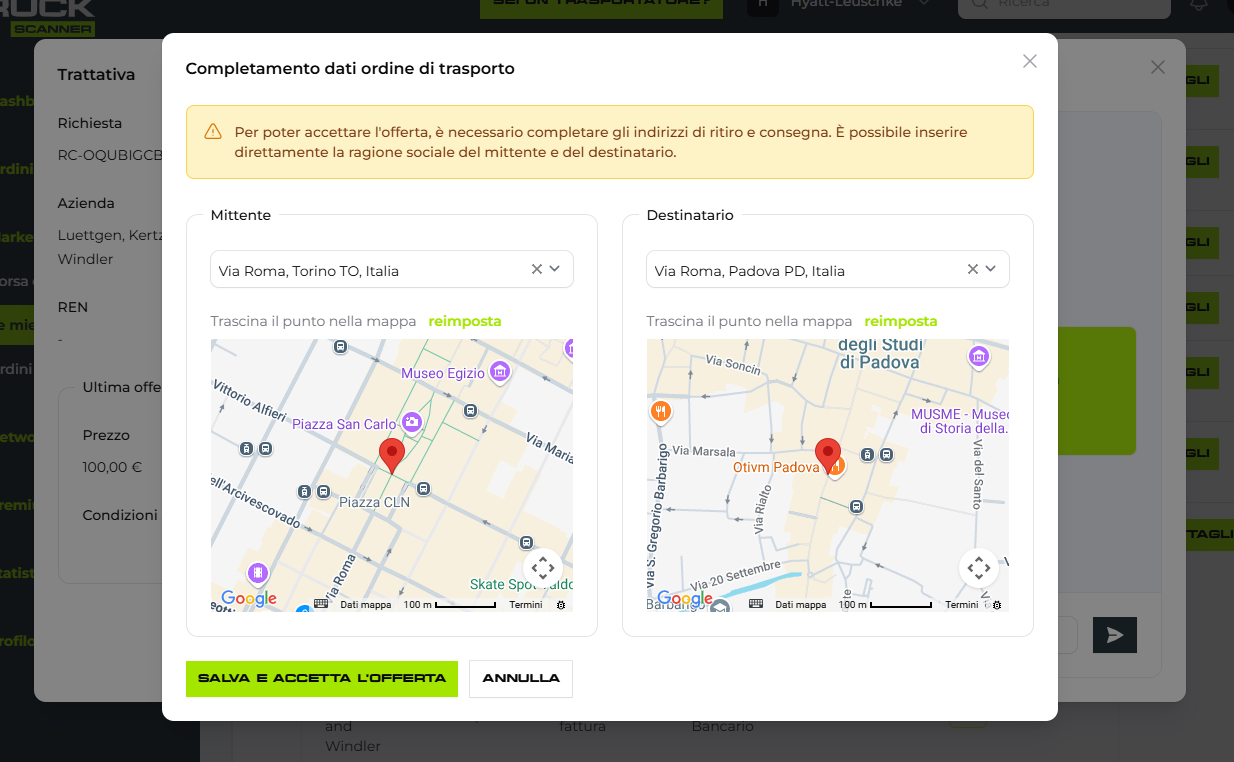Click the Google logo on Mittente map
The width and height of the screenshot is (1234, 762).
[248, 599]
